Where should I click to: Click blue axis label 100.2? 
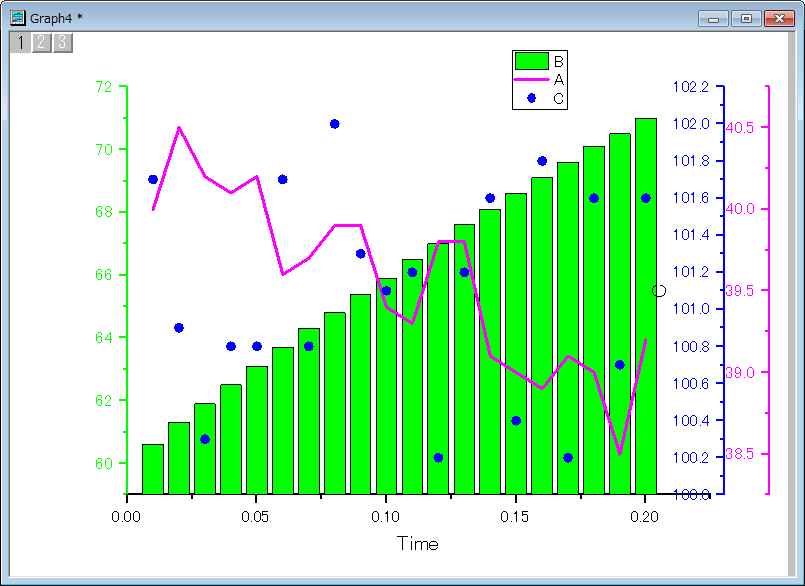click(x=691, y=457)
